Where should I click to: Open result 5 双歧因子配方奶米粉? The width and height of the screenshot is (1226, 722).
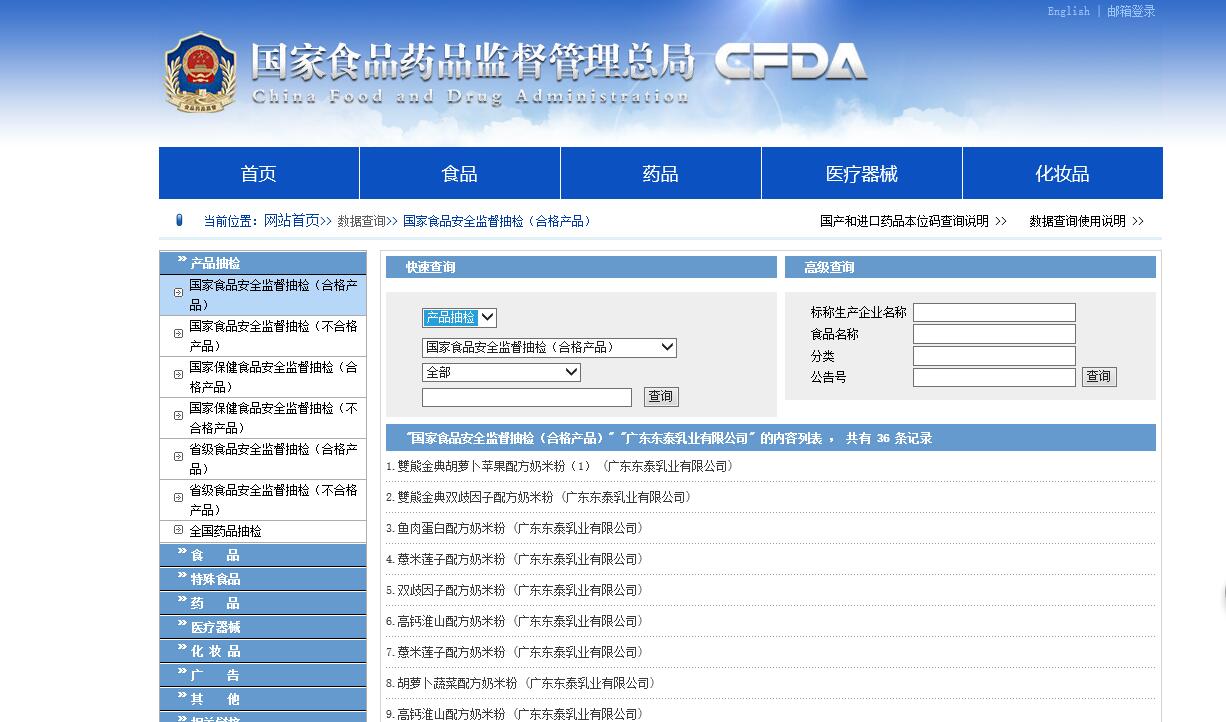[515, 590]
